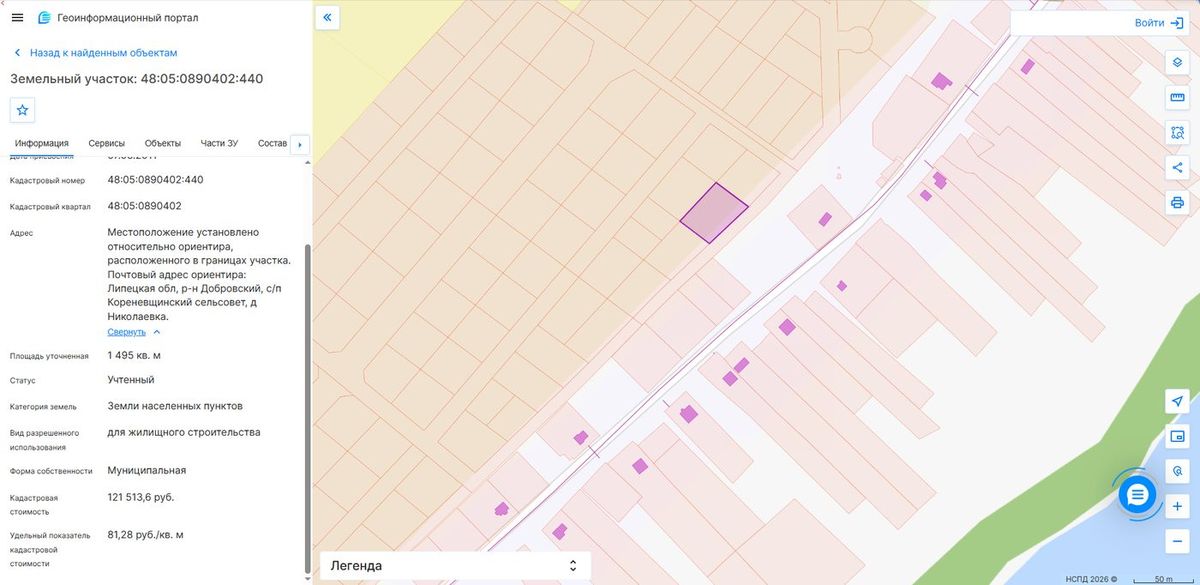
Task: Print the current map view
Action: click(x=1177, y=202)
